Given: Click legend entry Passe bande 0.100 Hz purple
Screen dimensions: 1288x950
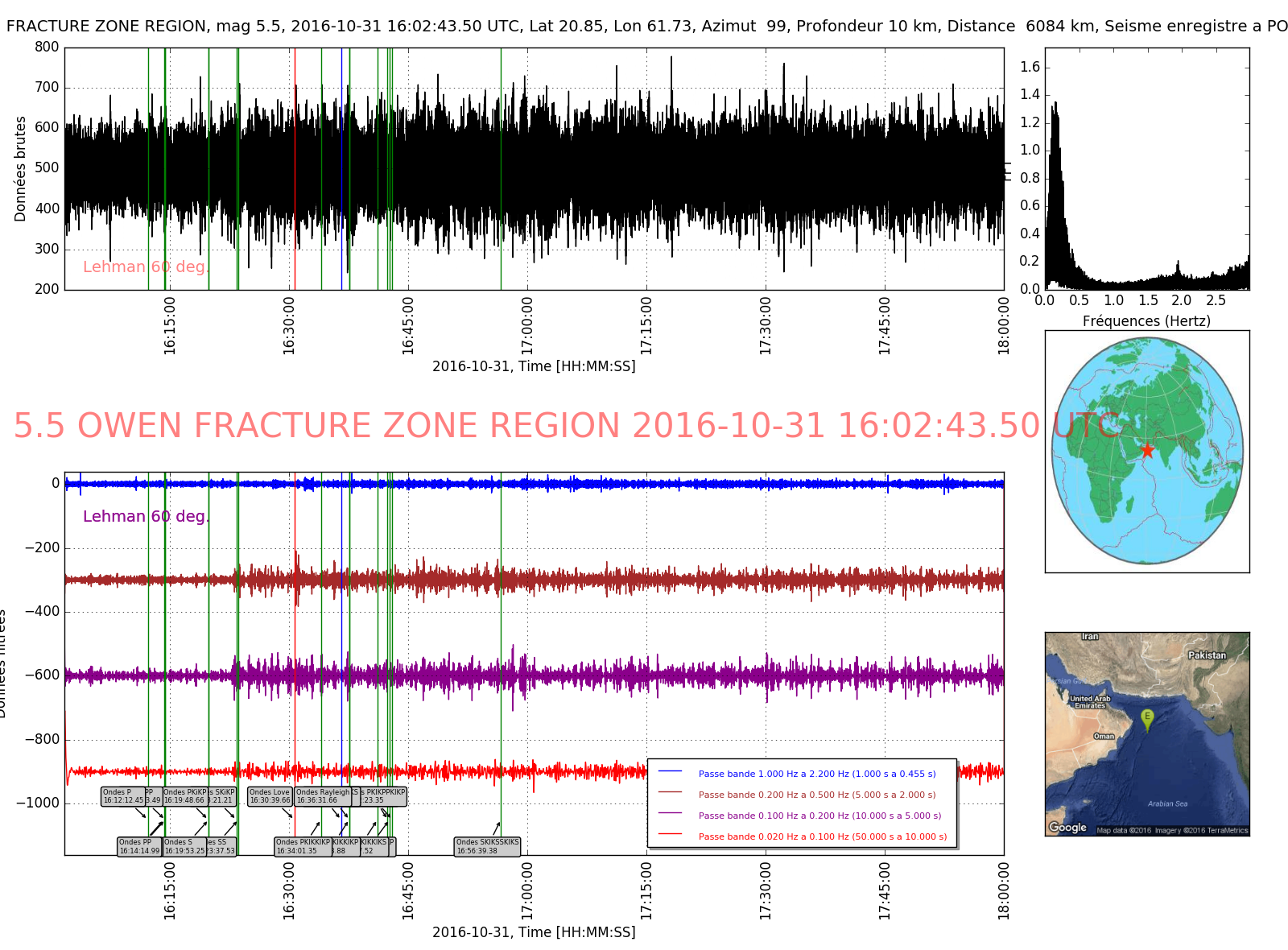Looking at the screenshot, I should pyautogui.click(x=819, y=816).
